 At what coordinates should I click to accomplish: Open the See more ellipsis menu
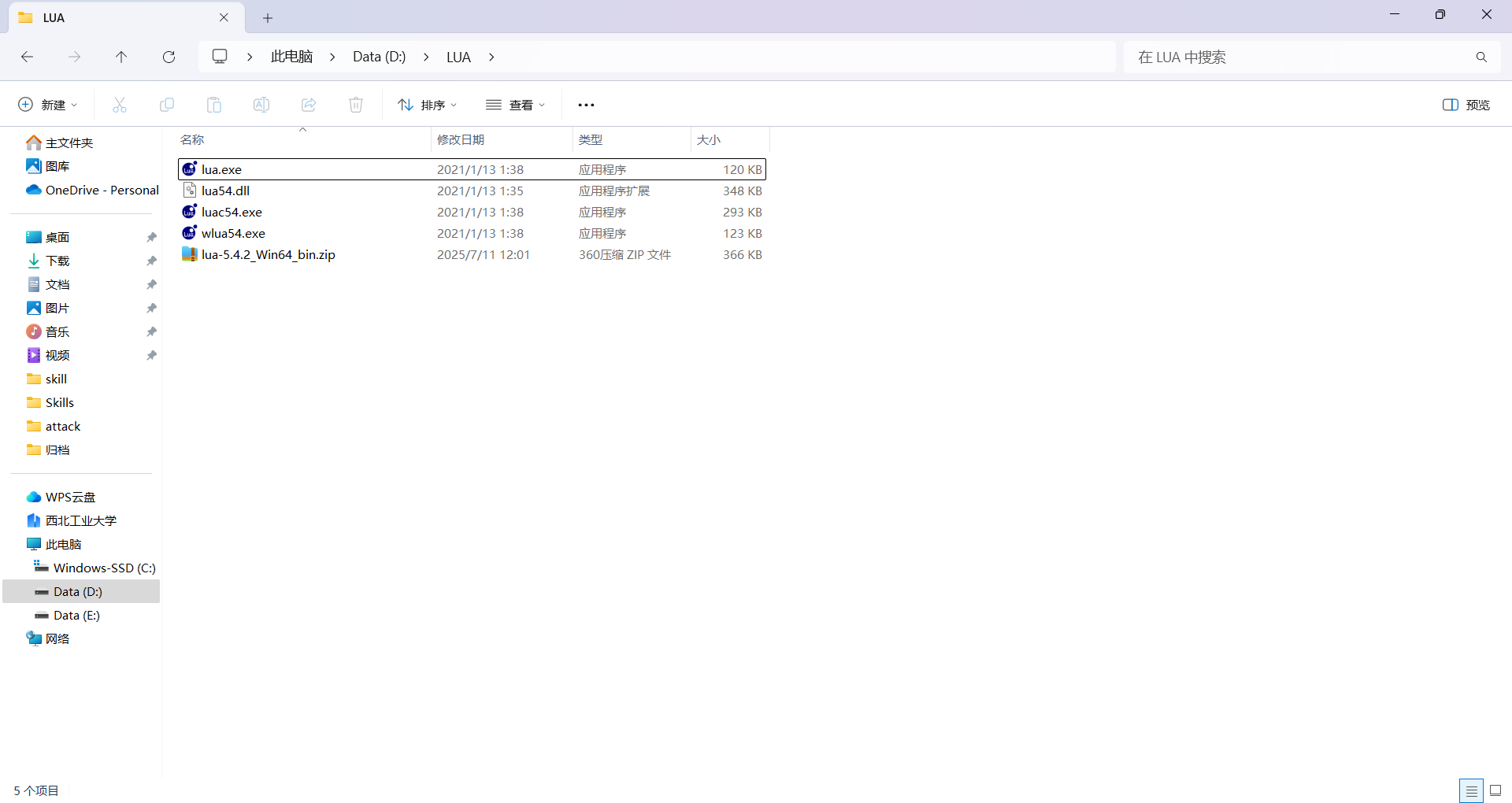pyautogui.click(x=586, y=104)
